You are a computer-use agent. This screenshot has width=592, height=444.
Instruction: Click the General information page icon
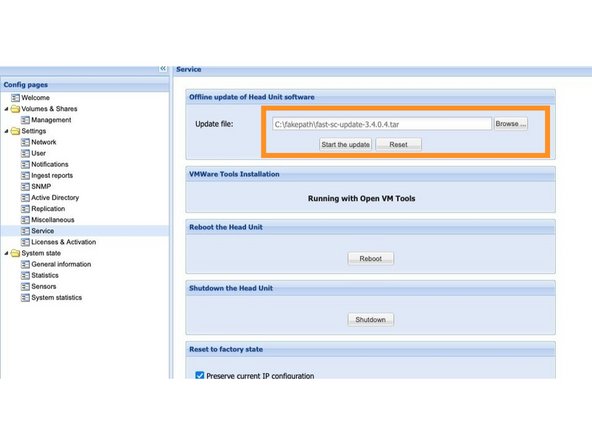tap(25, 264)
